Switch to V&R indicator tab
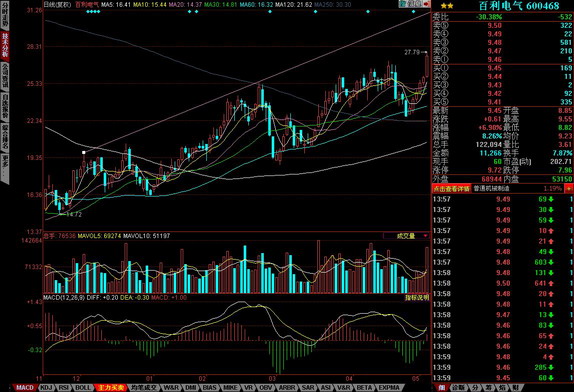Image resolution: width=574 pixels, height=392 pixels. [343, 387]
